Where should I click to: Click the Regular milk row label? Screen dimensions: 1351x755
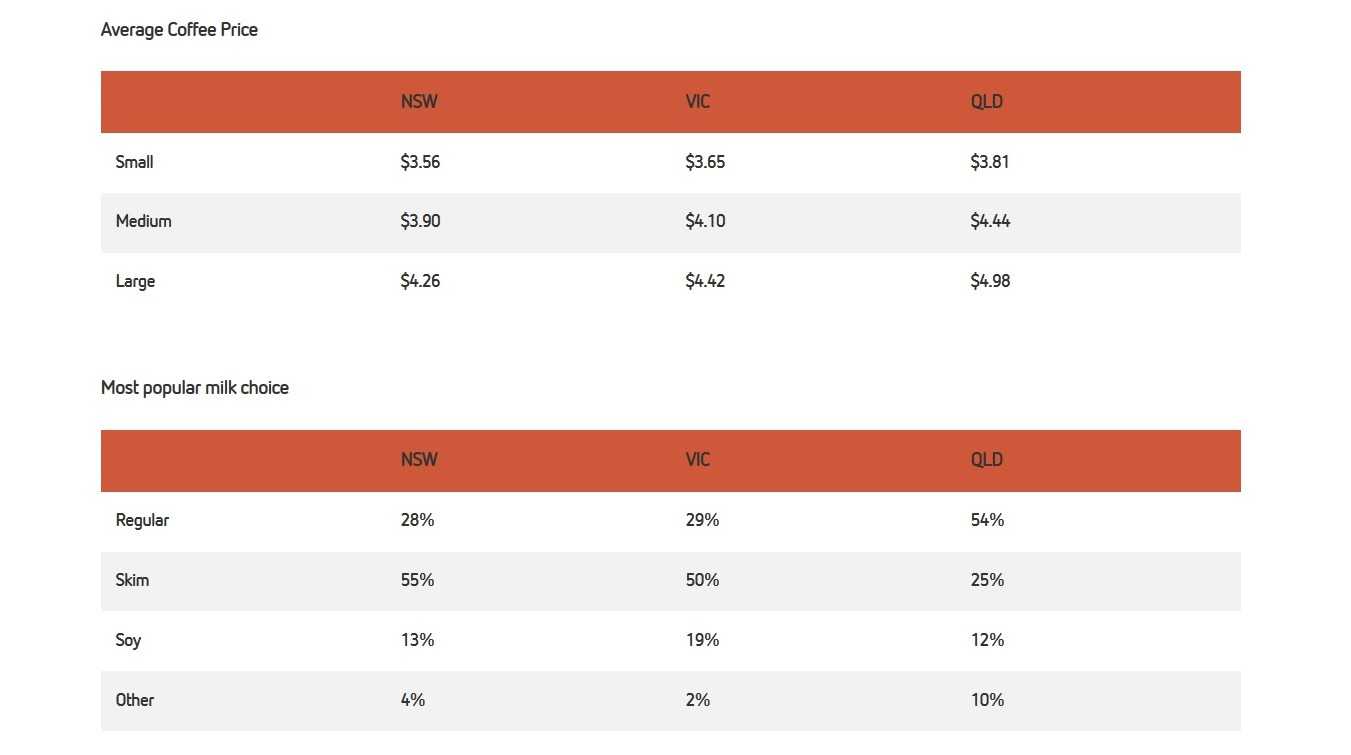tap(143, 521)
